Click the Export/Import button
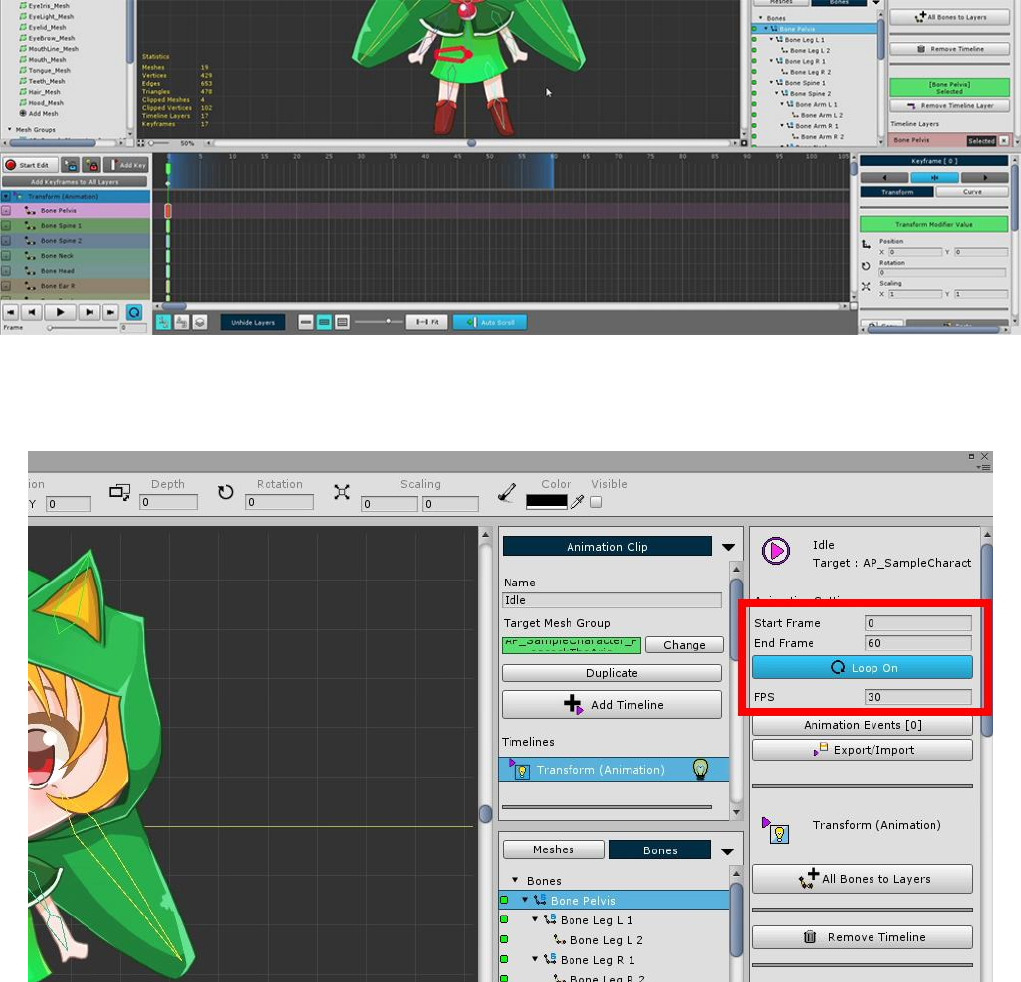This screenshot has height=982, width=1021. [862, 750]
